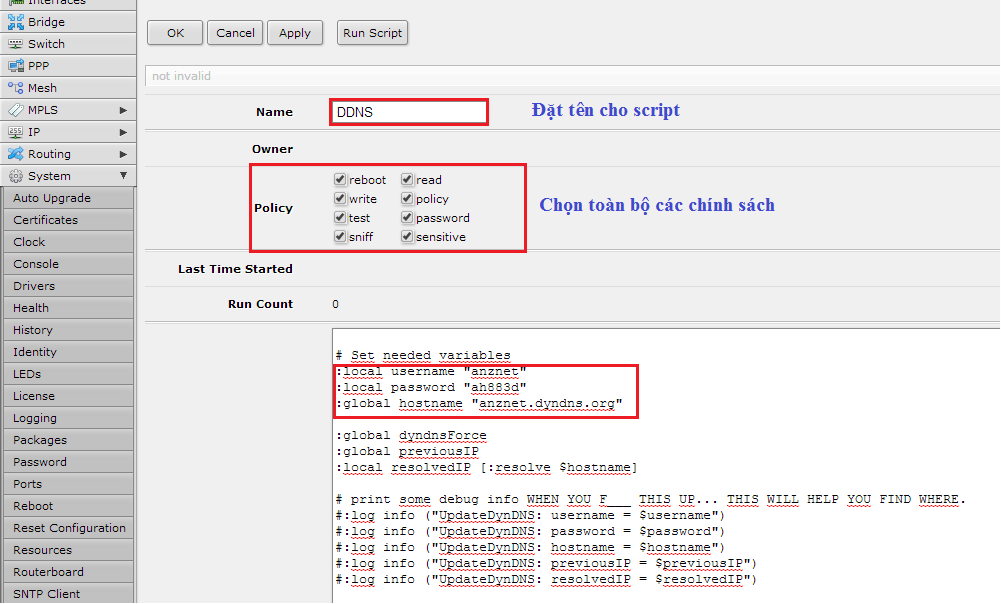1001x604 pixels.
Task: Expand the Routing submenu arrow
Action: click(123, 154)
